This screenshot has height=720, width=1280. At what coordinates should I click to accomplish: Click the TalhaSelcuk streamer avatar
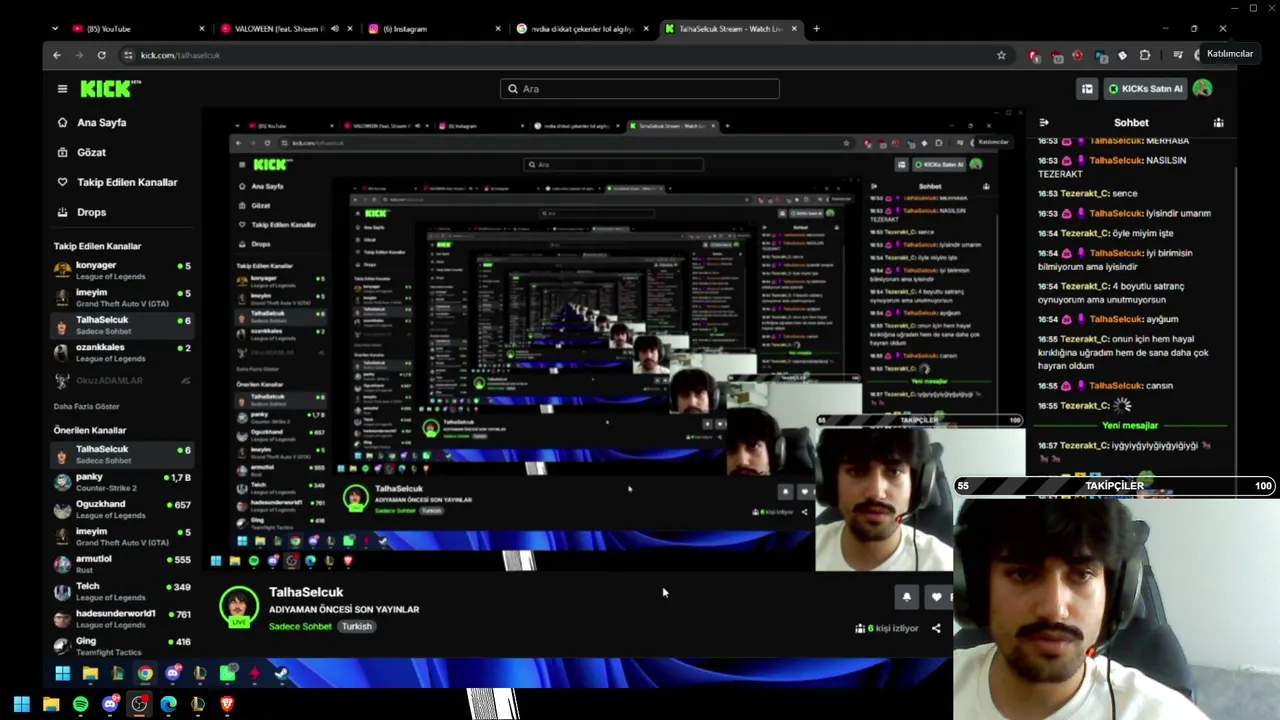pos(239,608)
